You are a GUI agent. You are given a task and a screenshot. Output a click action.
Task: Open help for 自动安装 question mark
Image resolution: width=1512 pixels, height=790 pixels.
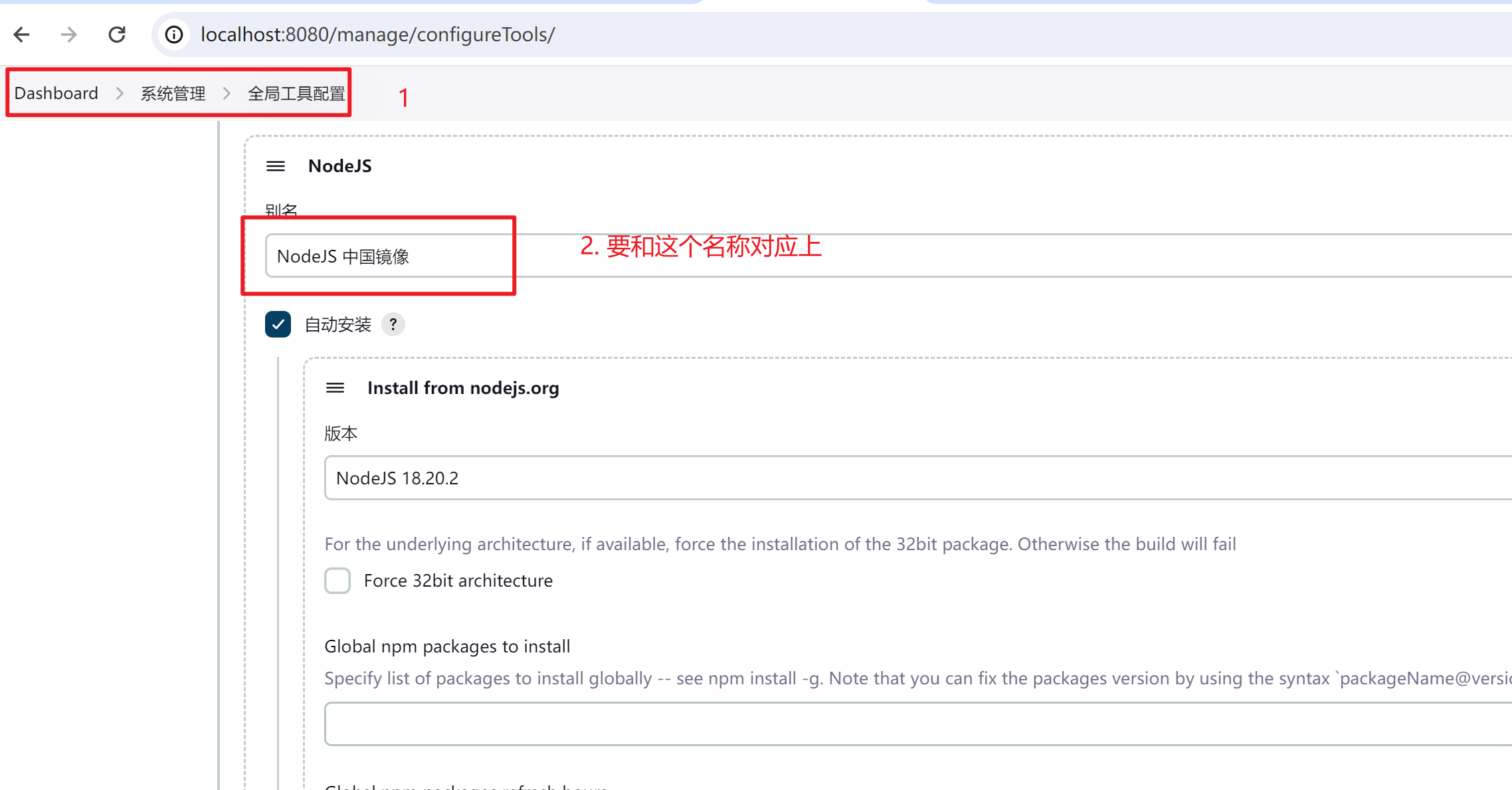[393, 324]
